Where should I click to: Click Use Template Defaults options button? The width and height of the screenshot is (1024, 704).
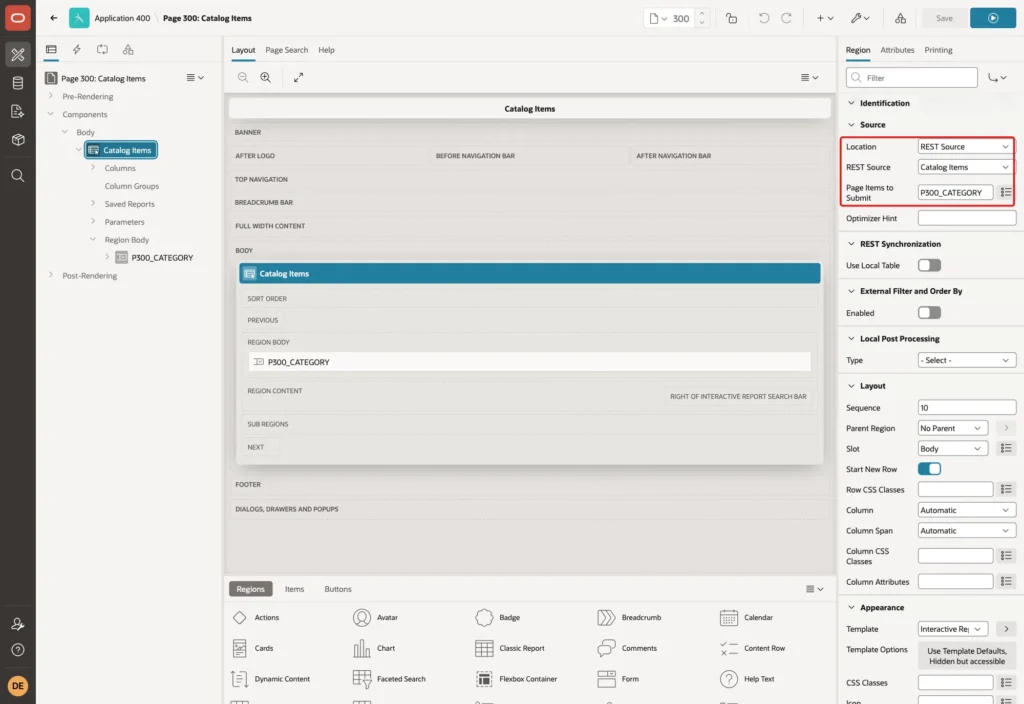tap(967, 656)
